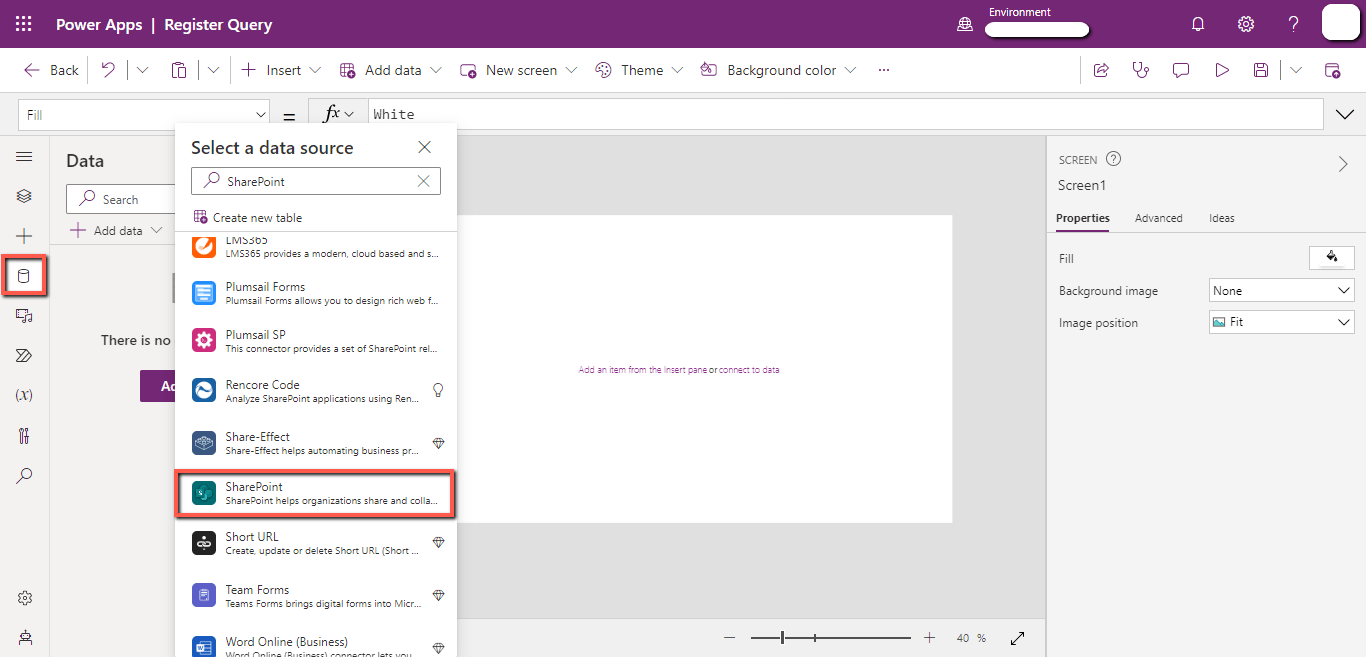Open the Variables (x) icon
1366x657 pixels.
click(x=24, y=395)
